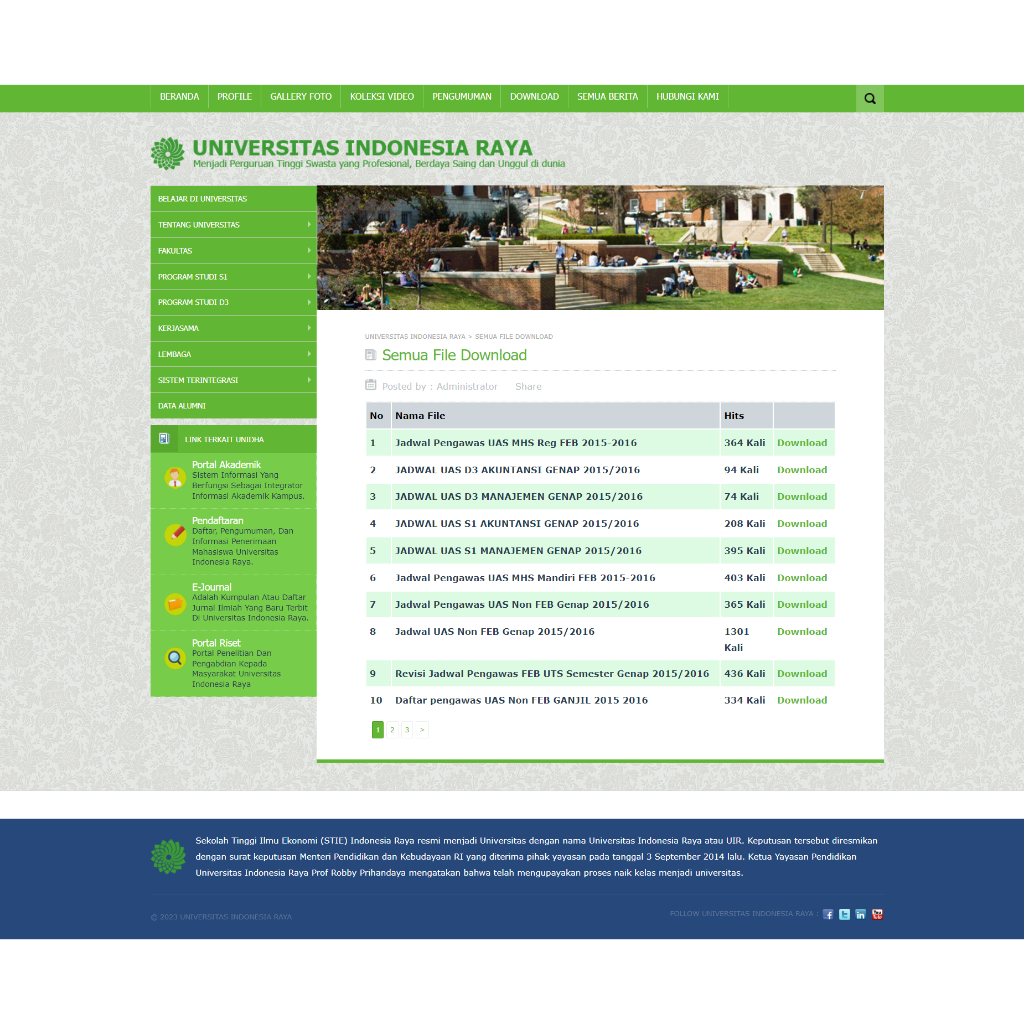Click the calendar icon beside Posted by
This screenshot has height=1024, width=1024.
point(370,385)
